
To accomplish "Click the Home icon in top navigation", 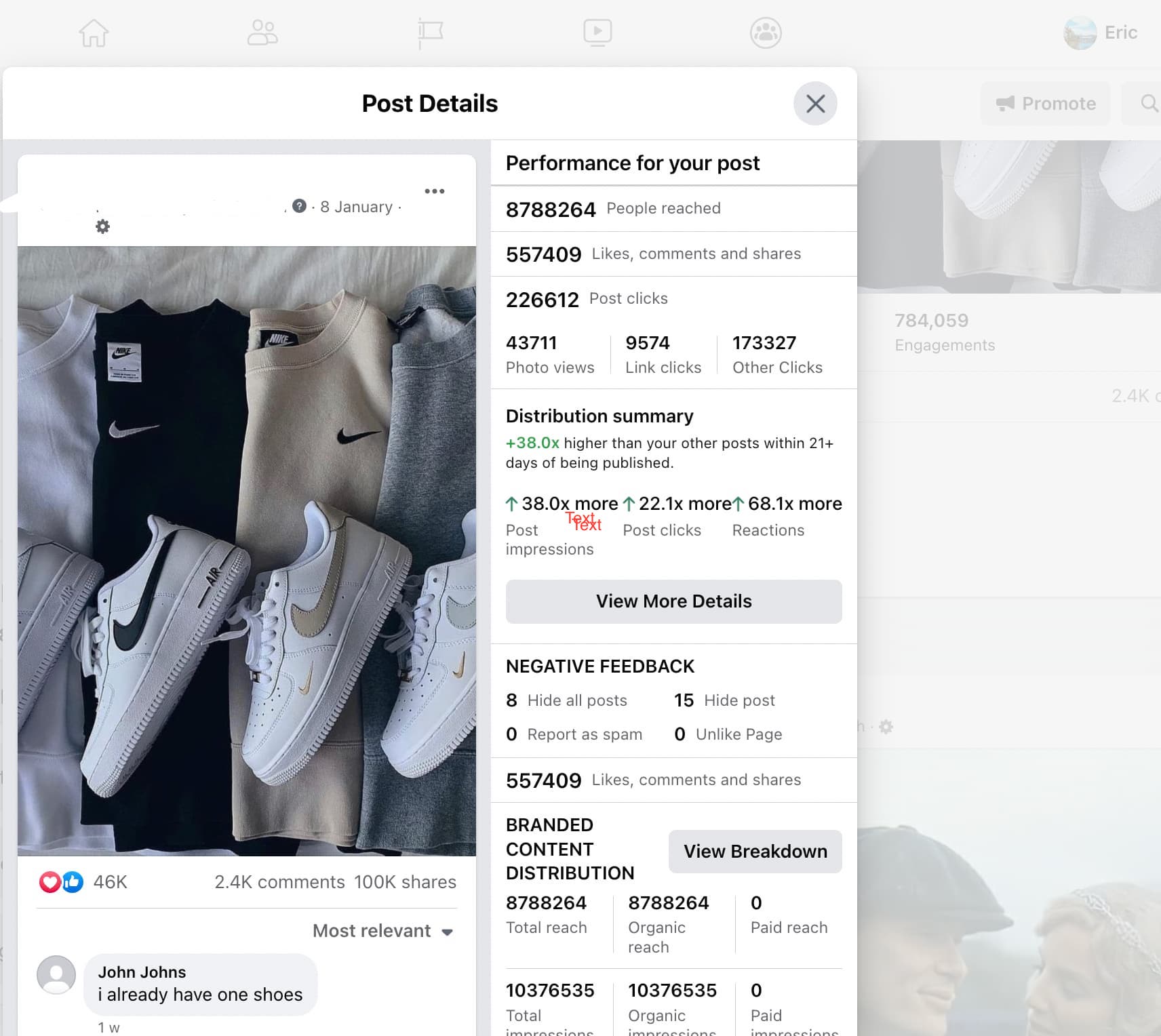I will pyautogui.click(x=94, y=33).
